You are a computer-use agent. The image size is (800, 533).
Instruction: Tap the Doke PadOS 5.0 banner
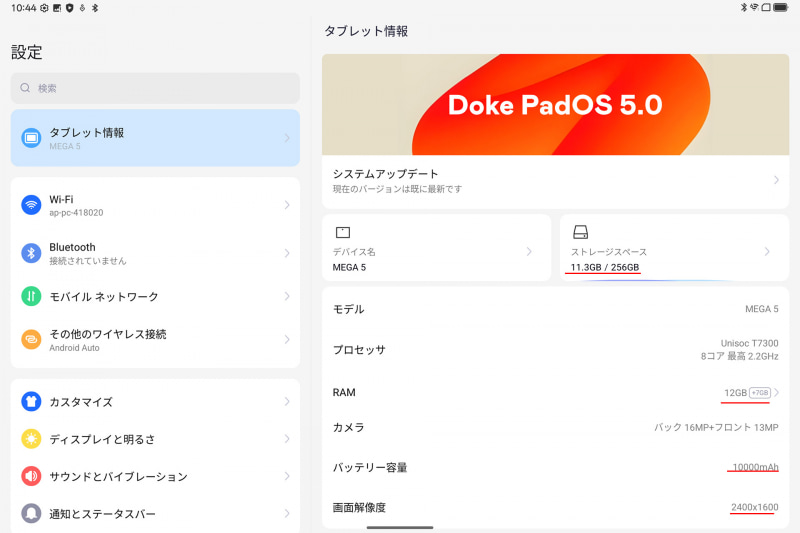tap(556, 105)
